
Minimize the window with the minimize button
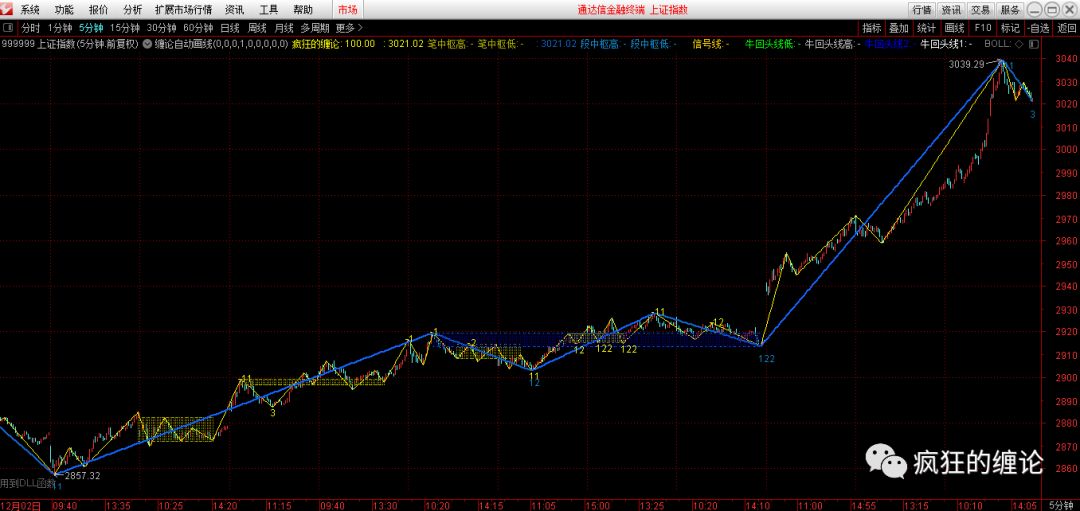(x=1037, y=10)
